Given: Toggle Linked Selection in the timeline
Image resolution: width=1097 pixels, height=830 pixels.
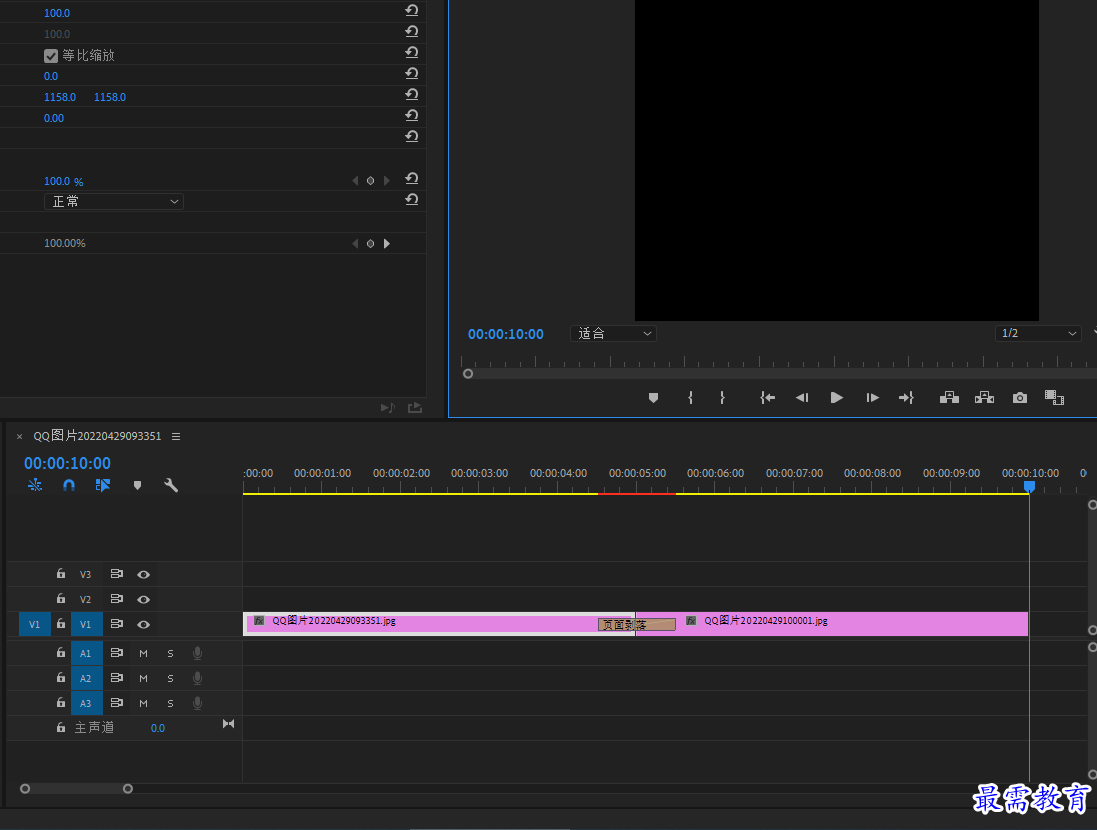Looking at the screenshot, I should [103, 484].
